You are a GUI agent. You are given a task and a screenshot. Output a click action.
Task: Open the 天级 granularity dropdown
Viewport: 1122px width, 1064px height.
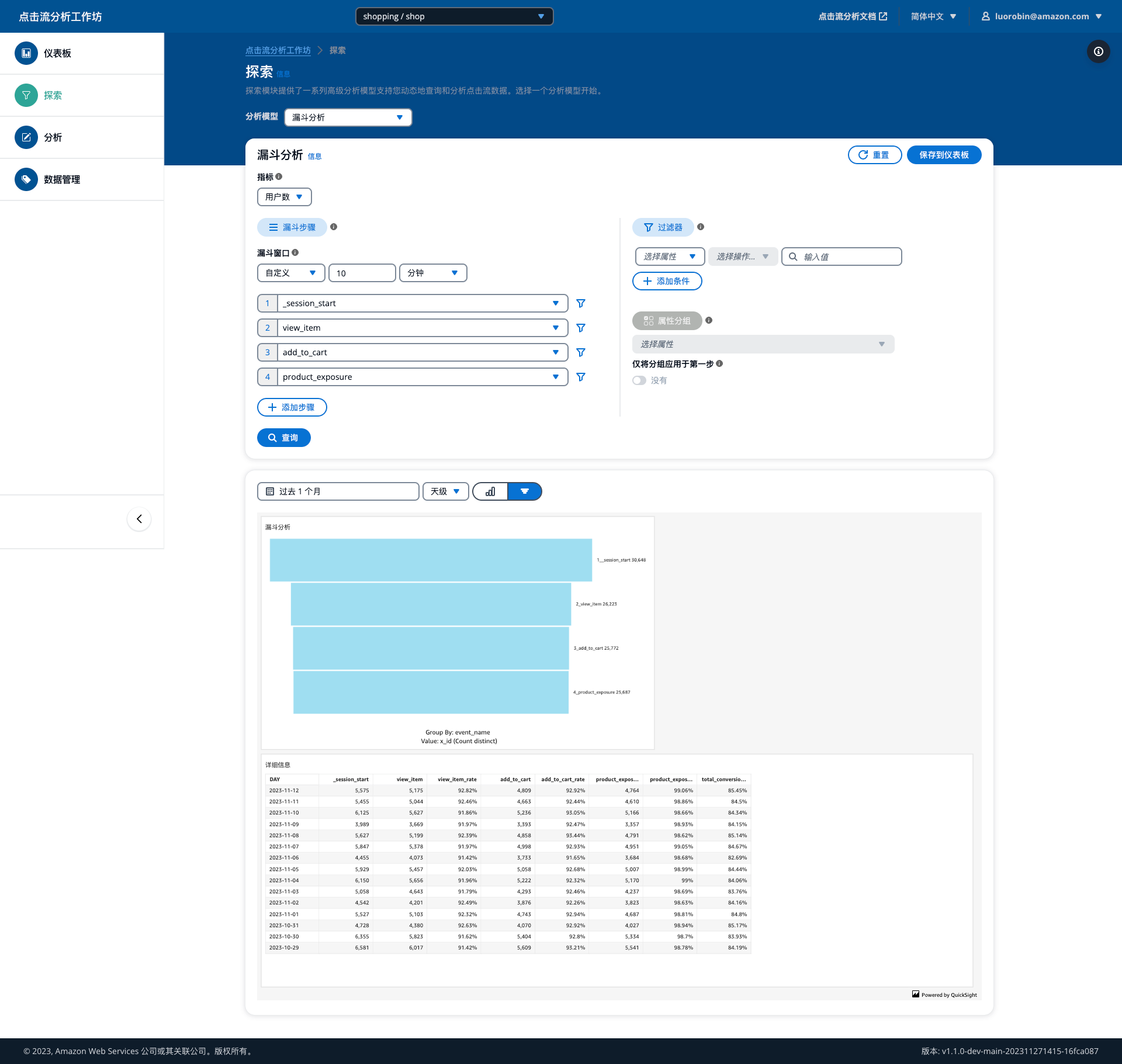pyautogui.click(x=445, y=491)
